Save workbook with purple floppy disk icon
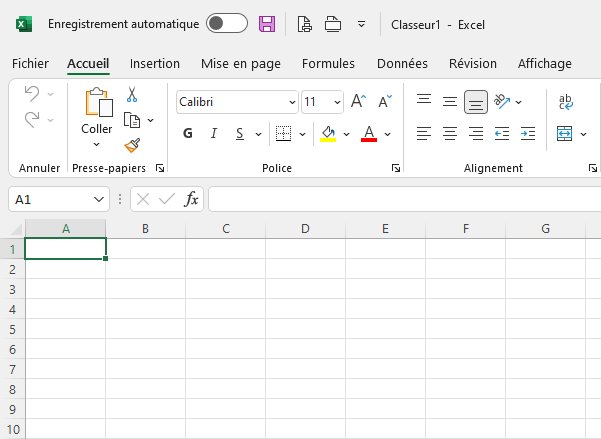This screenshot has width=601, height=439. click(x=267, y=24)
